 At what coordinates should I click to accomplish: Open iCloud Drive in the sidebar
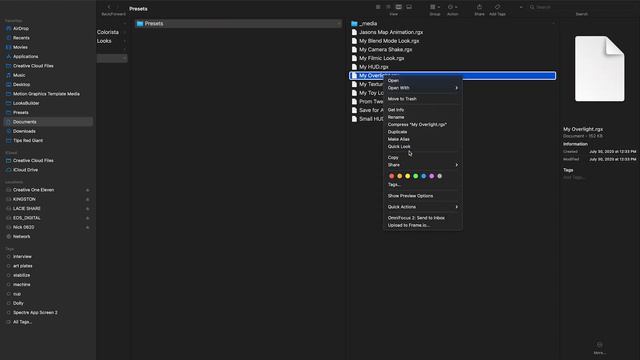pos(25,170)
